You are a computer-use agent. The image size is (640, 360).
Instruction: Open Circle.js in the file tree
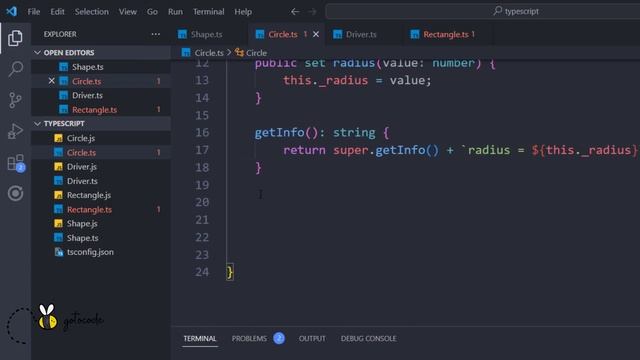point(101,138)
